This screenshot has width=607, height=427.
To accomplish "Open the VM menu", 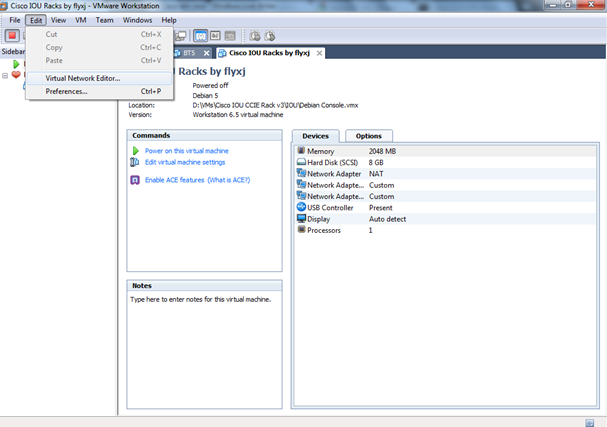I will tap(81, 20).
